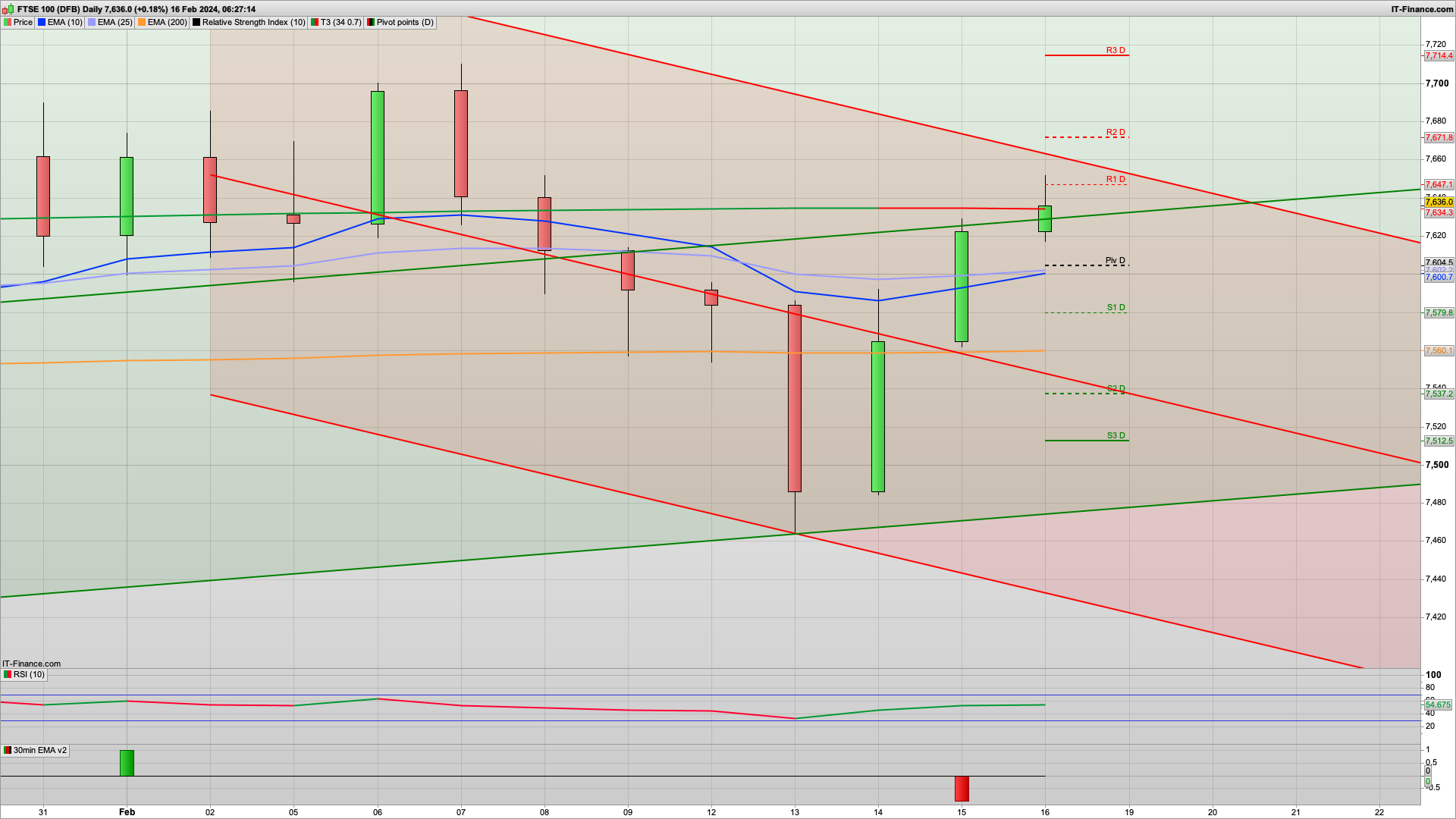The width and height of the screenshot is (1456, 819).
Task: Select the yellow 7,636.0 current price tag
Action: (1439, 202)
